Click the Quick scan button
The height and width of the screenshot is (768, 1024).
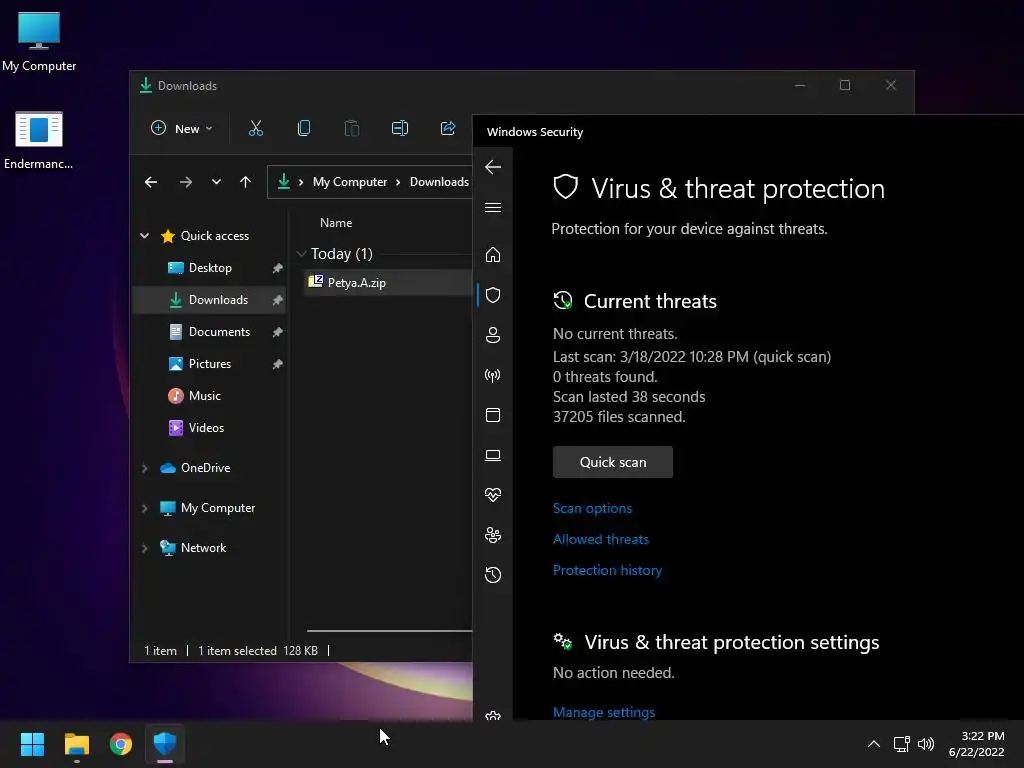coord(613,462)
